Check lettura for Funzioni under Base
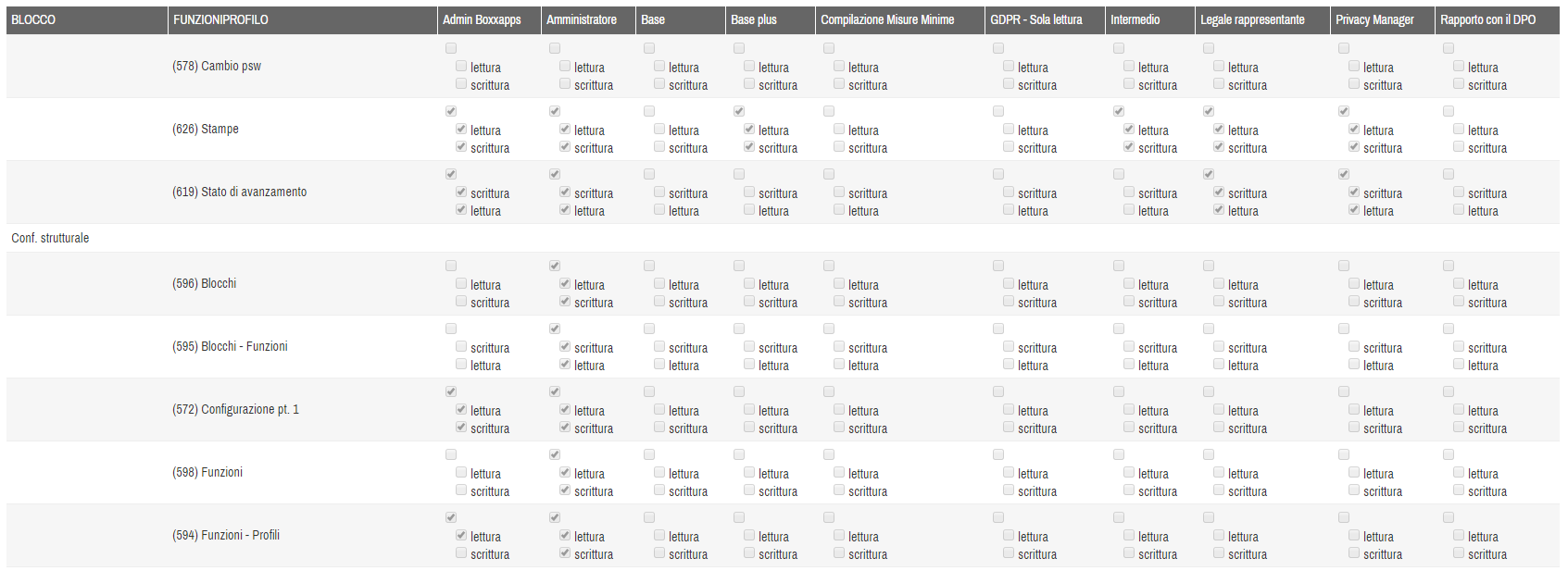This screenshot has height=571, width=1568. (659, 473)
